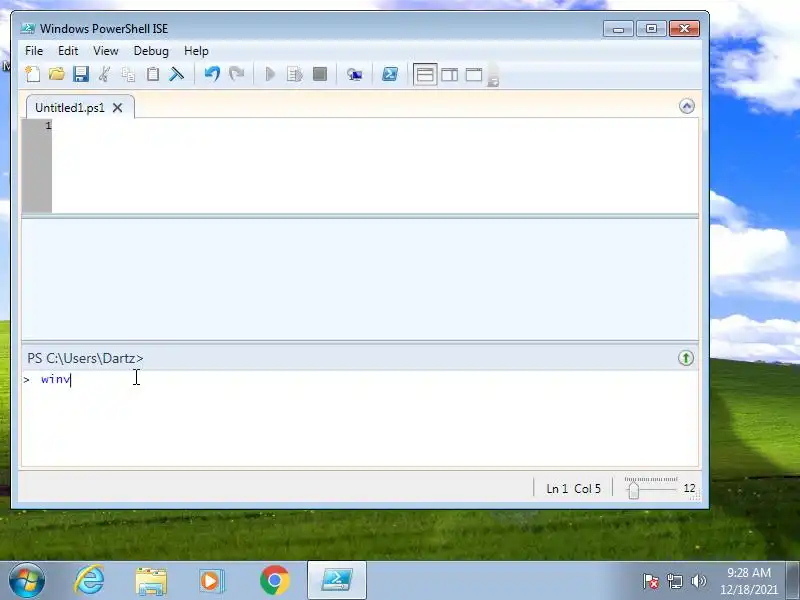Image resolution: width=800 pixels, height=600 pixels.
Task: Show script pane on the right layout
Action: 449,74
